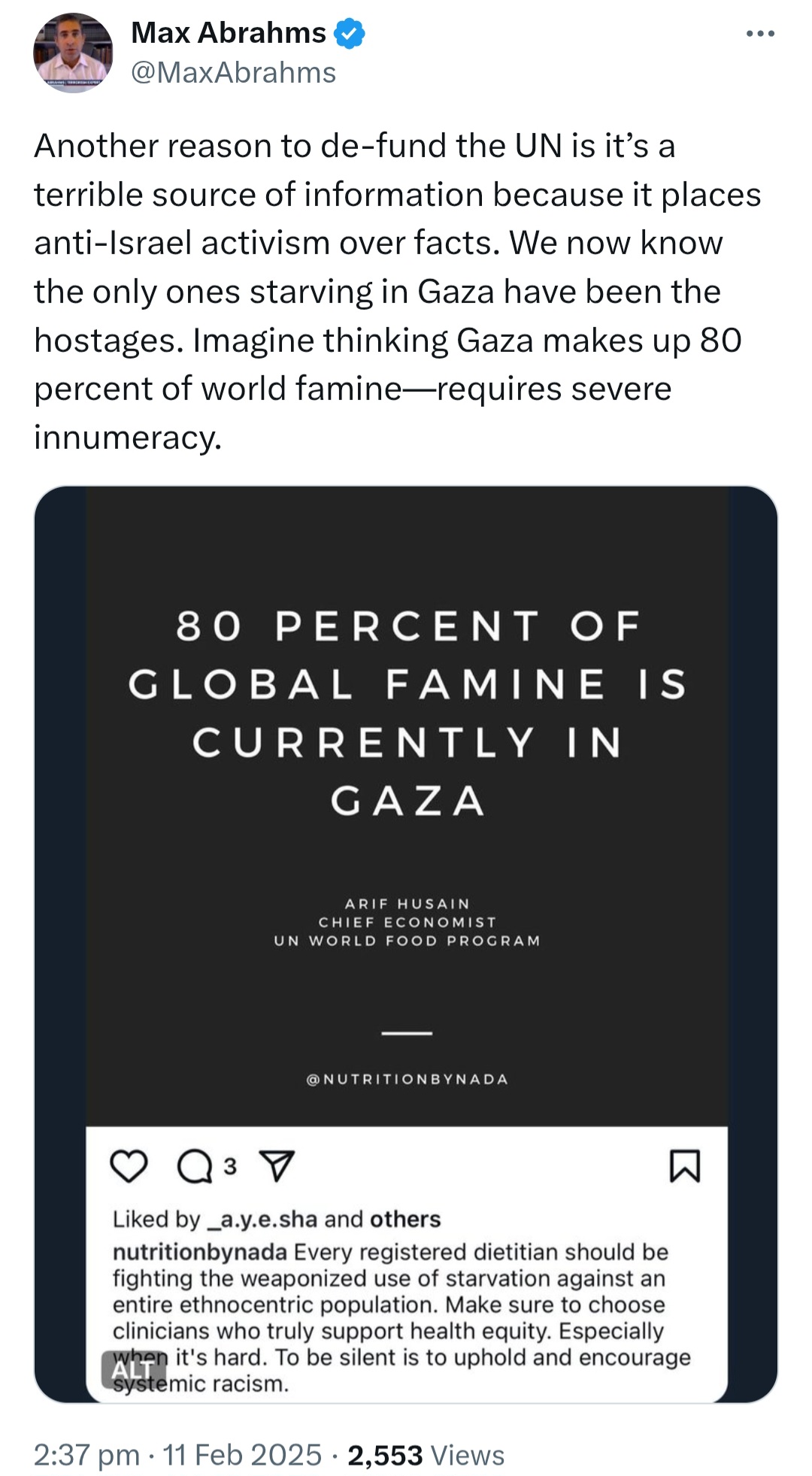Screen dimensions: 812x1476
Task: Tap the comment bubble icon
Action: click(195, 1166)
